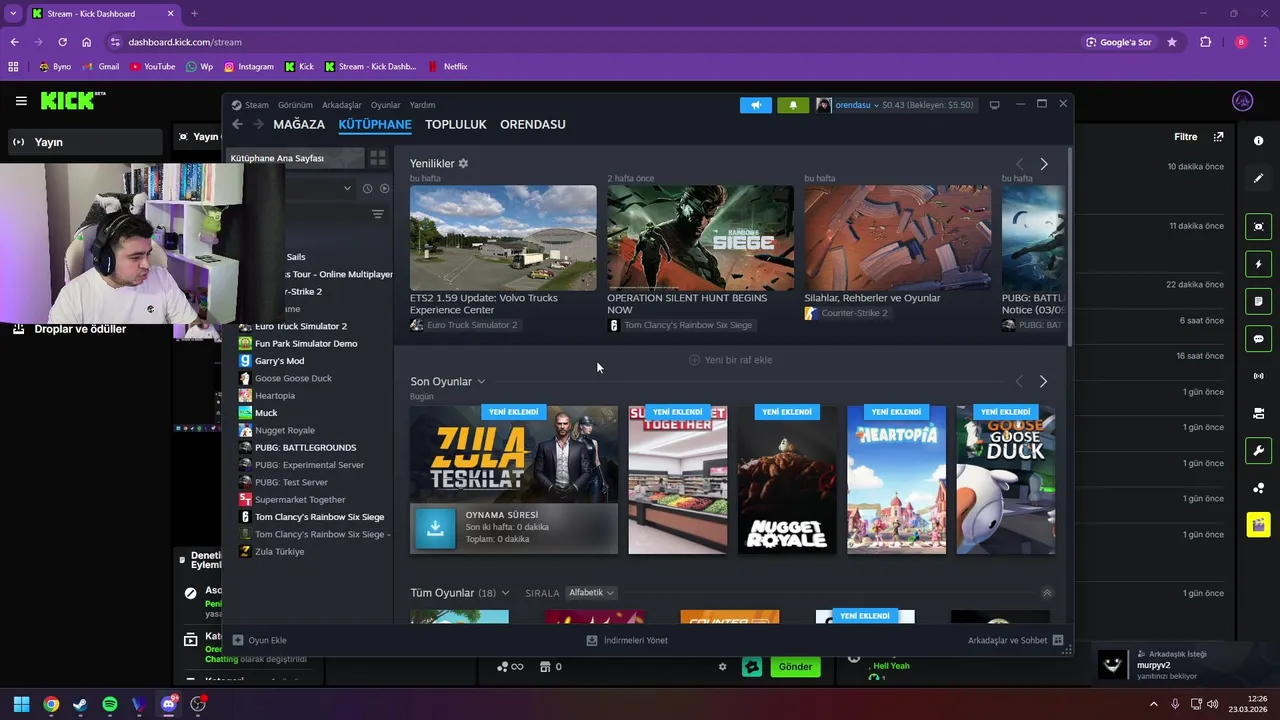The width and height of the screenshot is (1280, 720).
Task: Open Steam from Windows taskbar
Action: [80, 704]
